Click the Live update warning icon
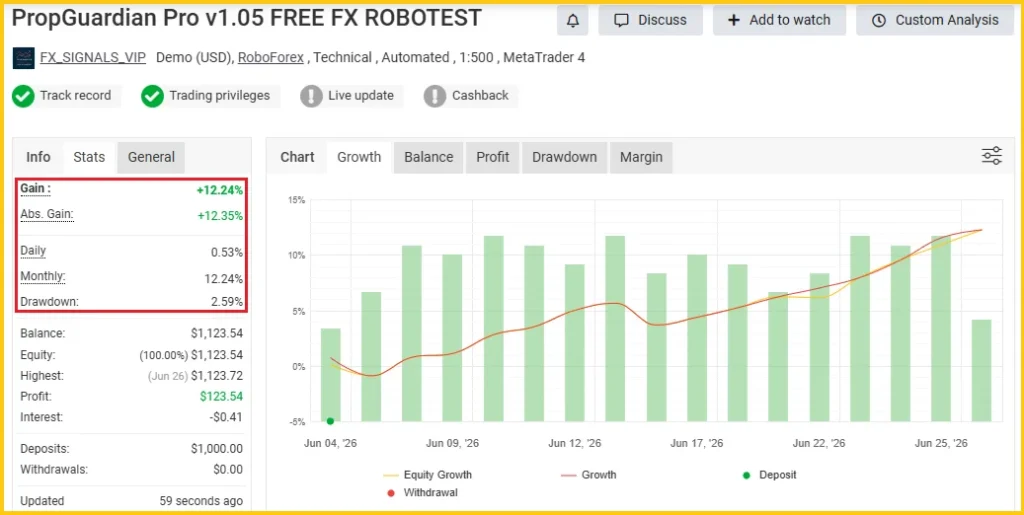This screenshot has height=515, width=1024. point(311,96)
